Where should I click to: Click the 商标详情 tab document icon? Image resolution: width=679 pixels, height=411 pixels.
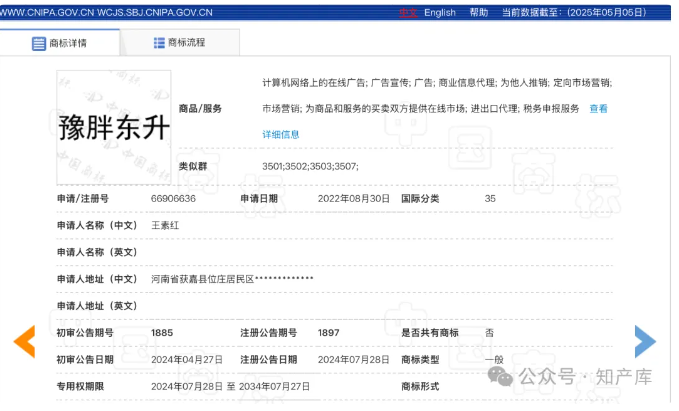click(39, 44)
